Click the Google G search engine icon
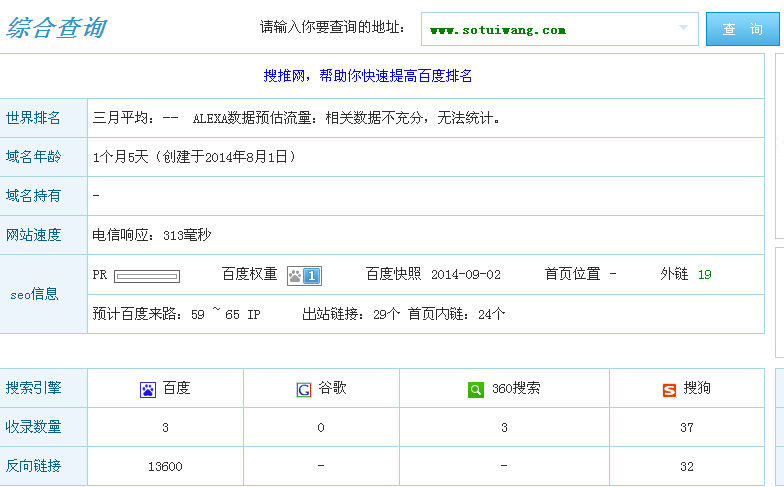 (304, 390)
